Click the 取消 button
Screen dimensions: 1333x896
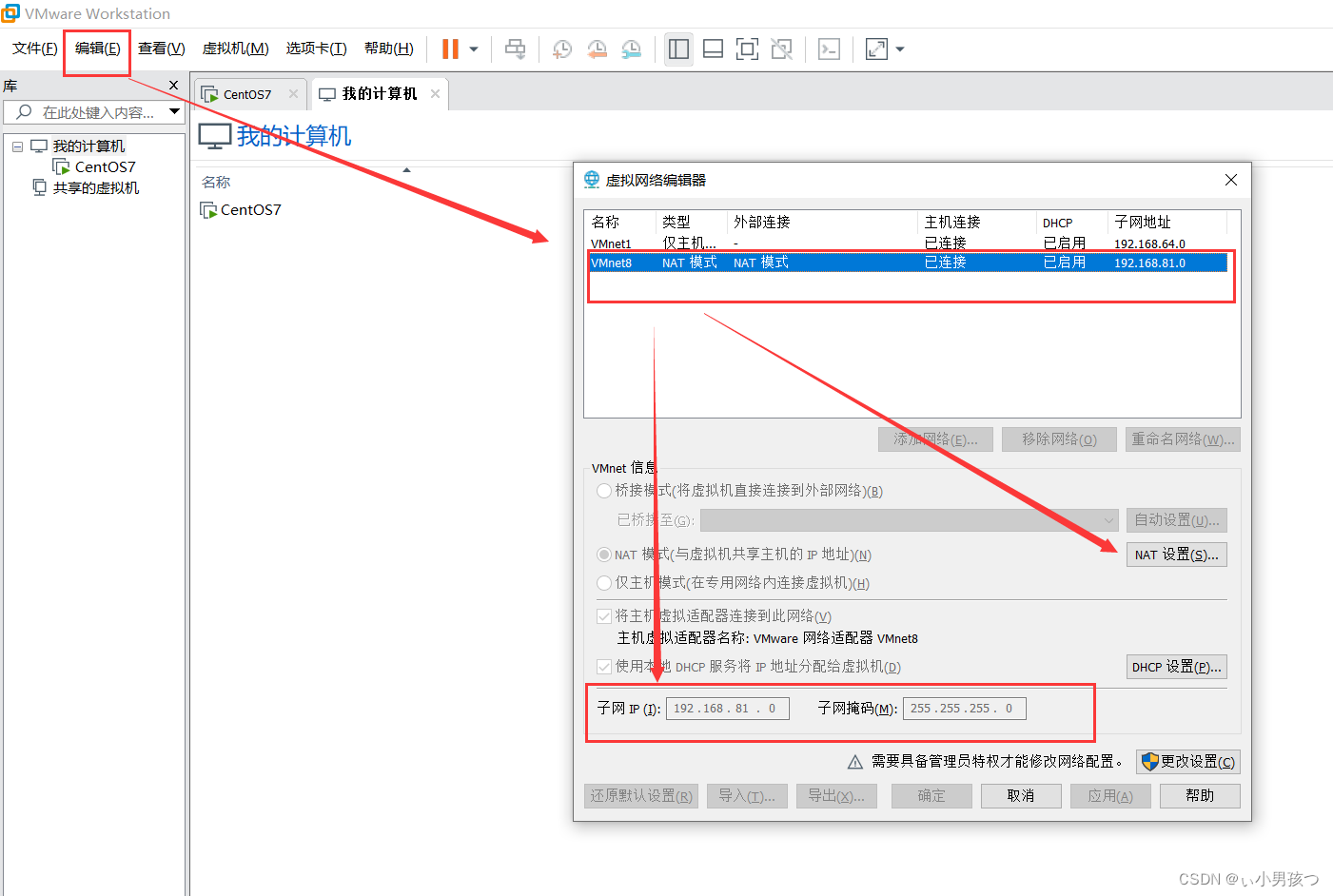point(1021,796)
